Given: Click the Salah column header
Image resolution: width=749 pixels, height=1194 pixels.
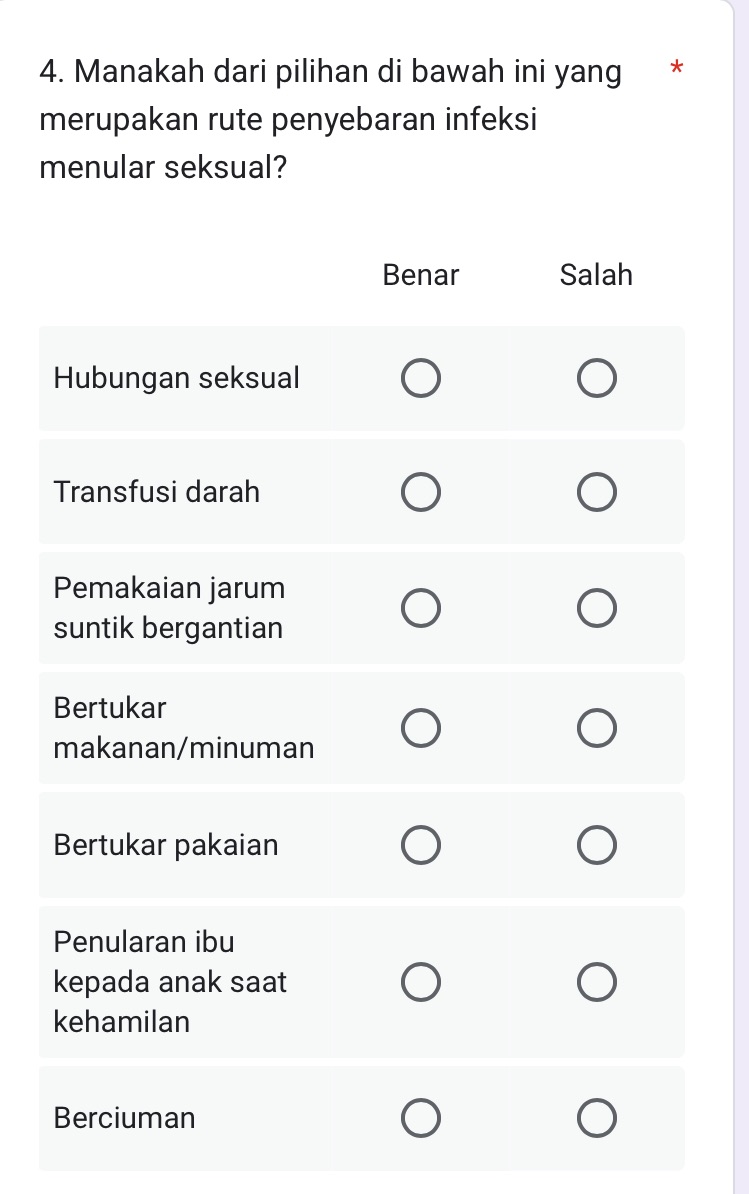Looking at the screenshot, I should pos(596,275).
